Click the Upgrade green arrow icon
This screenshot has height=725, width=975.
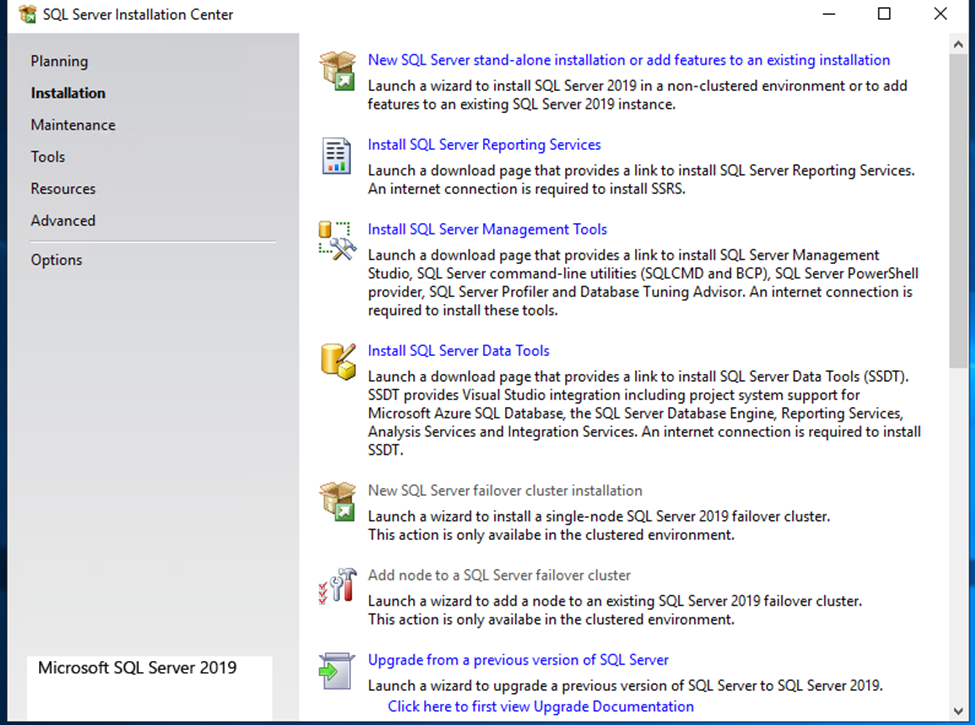click(x=336, y=671)
